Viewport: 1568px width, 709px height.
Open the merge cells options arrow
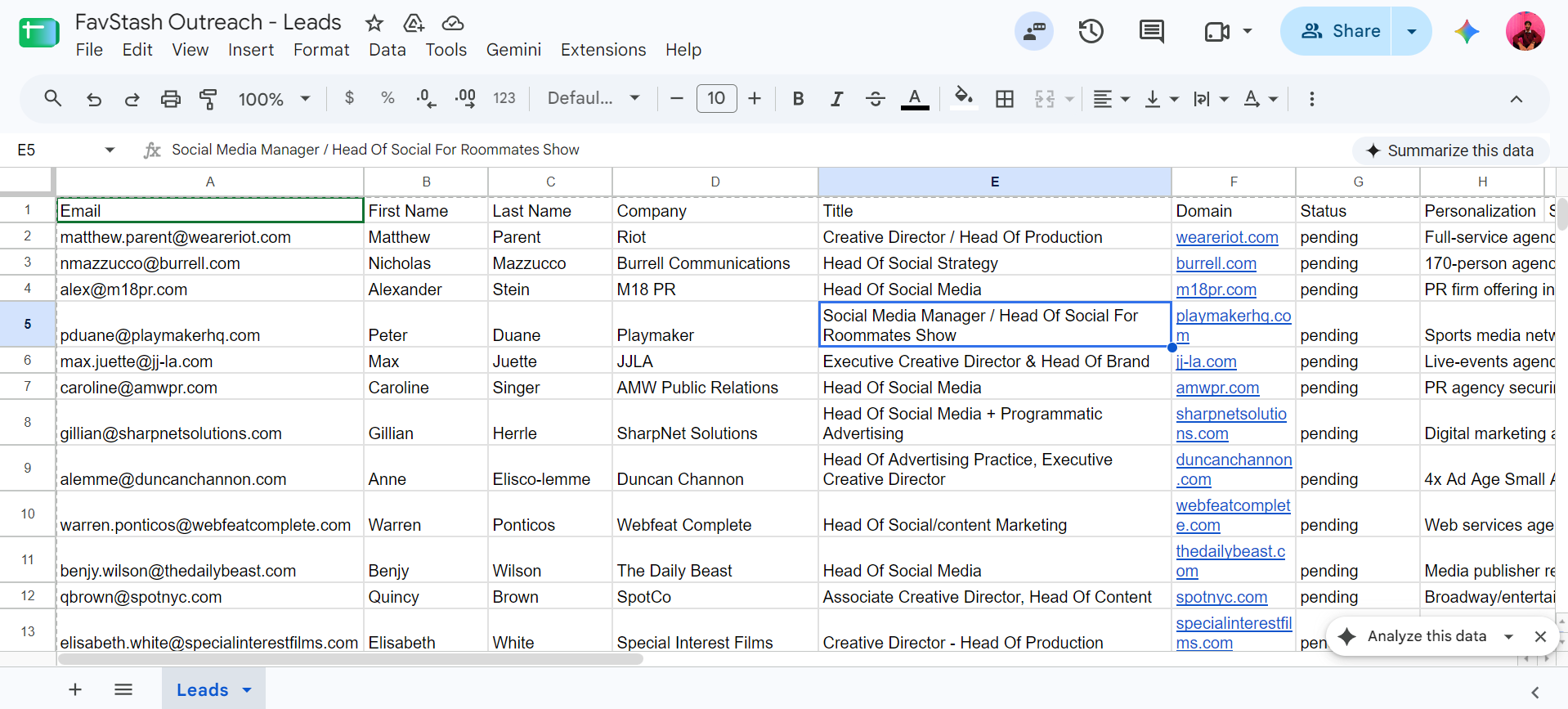(1069, 99)
